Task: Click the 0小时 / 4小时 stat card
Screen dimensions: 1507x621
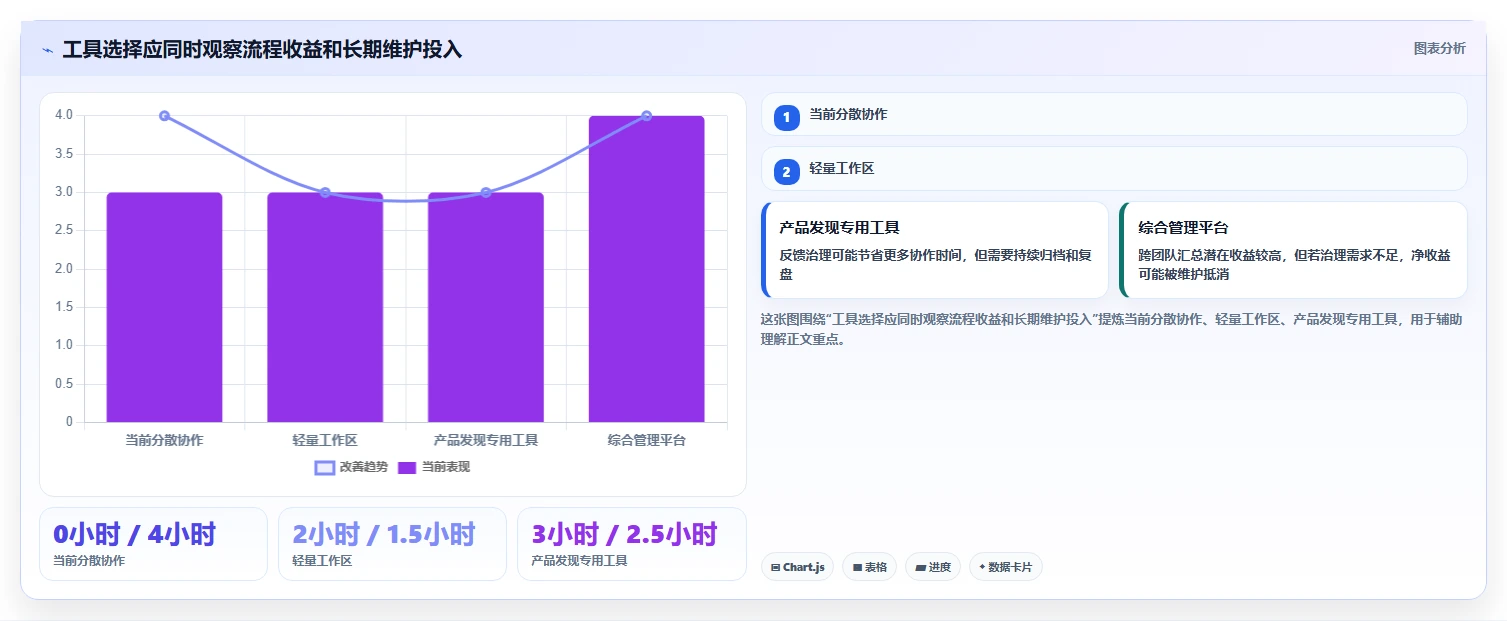Action: (153, 544)
